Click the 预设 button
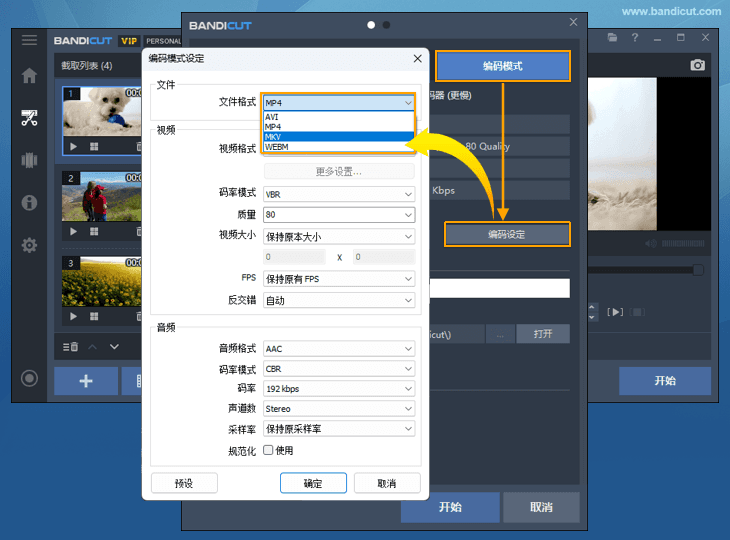The image size is (730, 540). click(x=184, y=483)
